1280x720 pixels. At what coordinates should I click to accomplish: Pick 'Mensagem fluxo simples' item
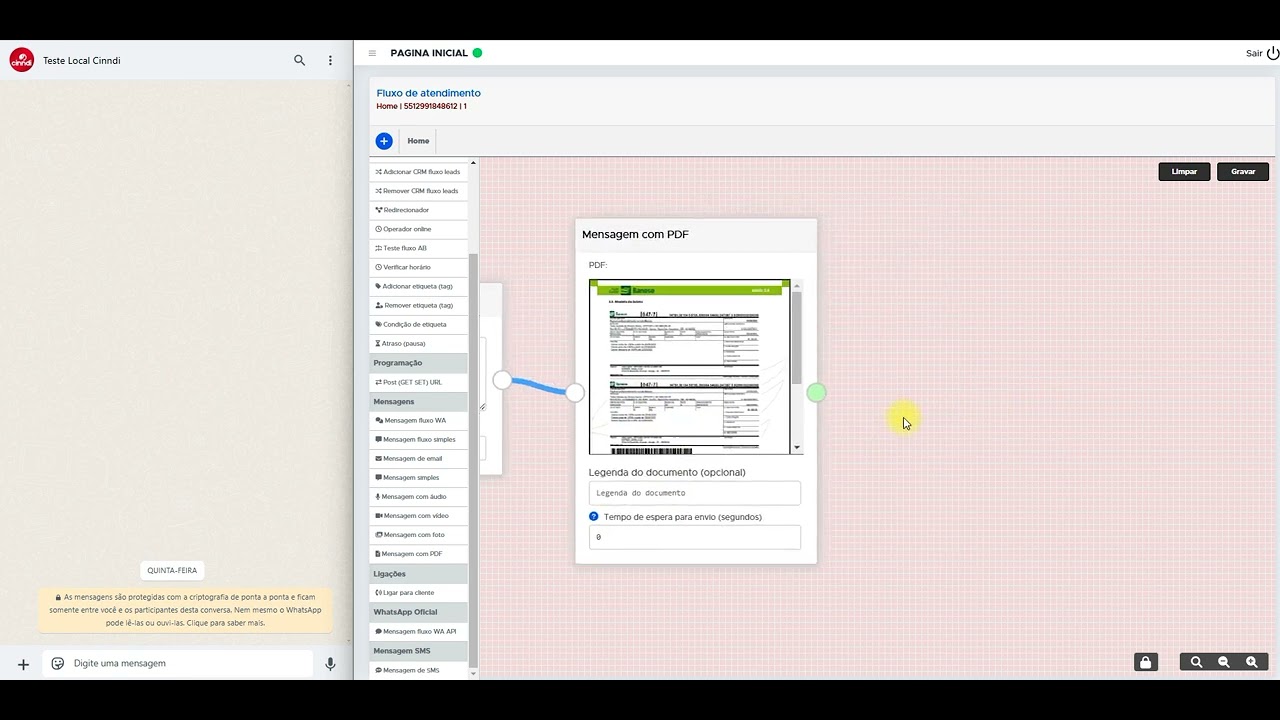(418, 439)
